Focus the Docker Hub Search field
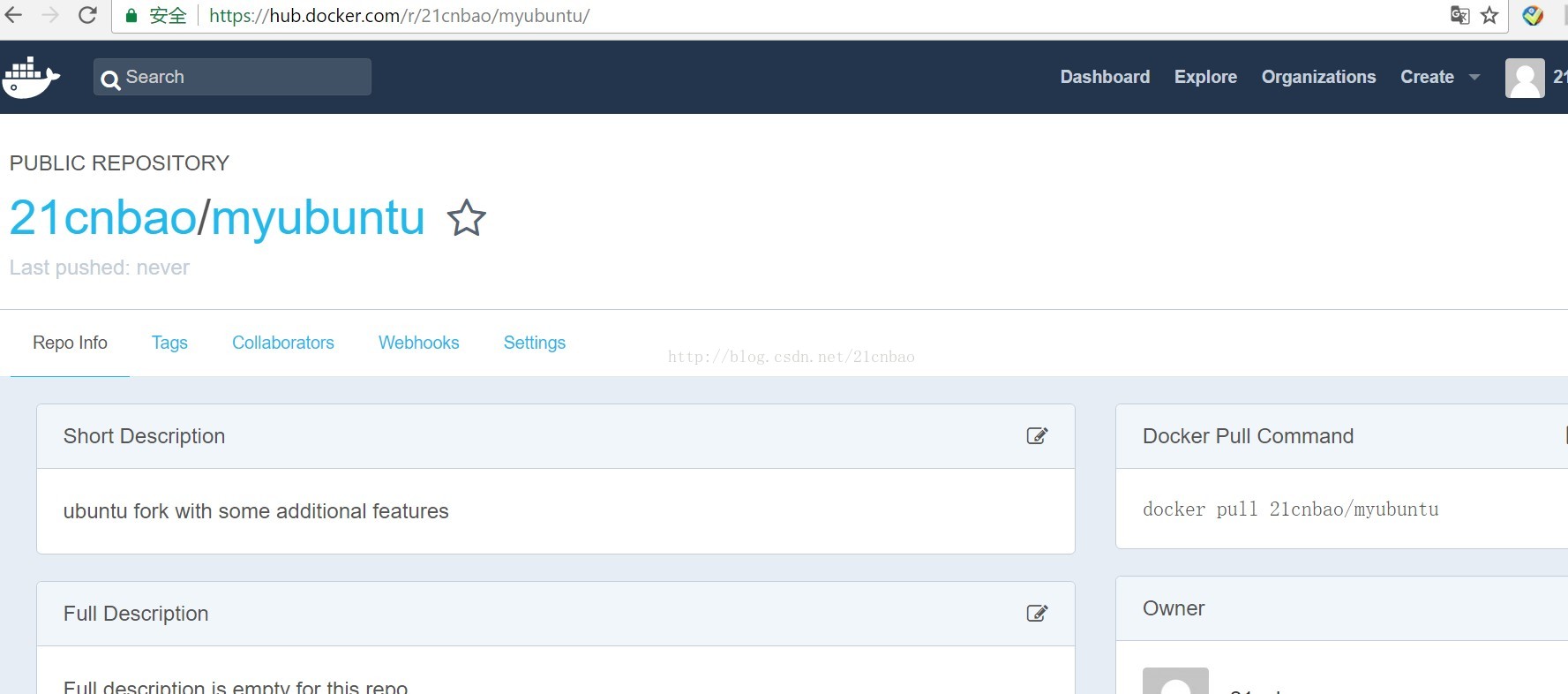The width and height of the screenshot is (1568, 694). point(232,77)
